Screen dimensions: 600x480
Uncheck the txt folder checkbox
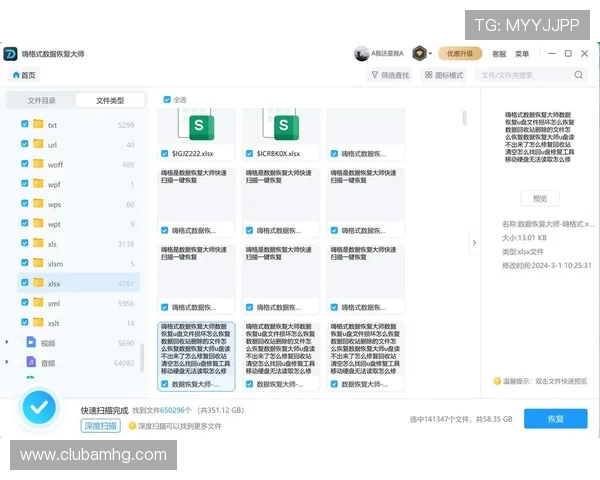tap(25, 124)
